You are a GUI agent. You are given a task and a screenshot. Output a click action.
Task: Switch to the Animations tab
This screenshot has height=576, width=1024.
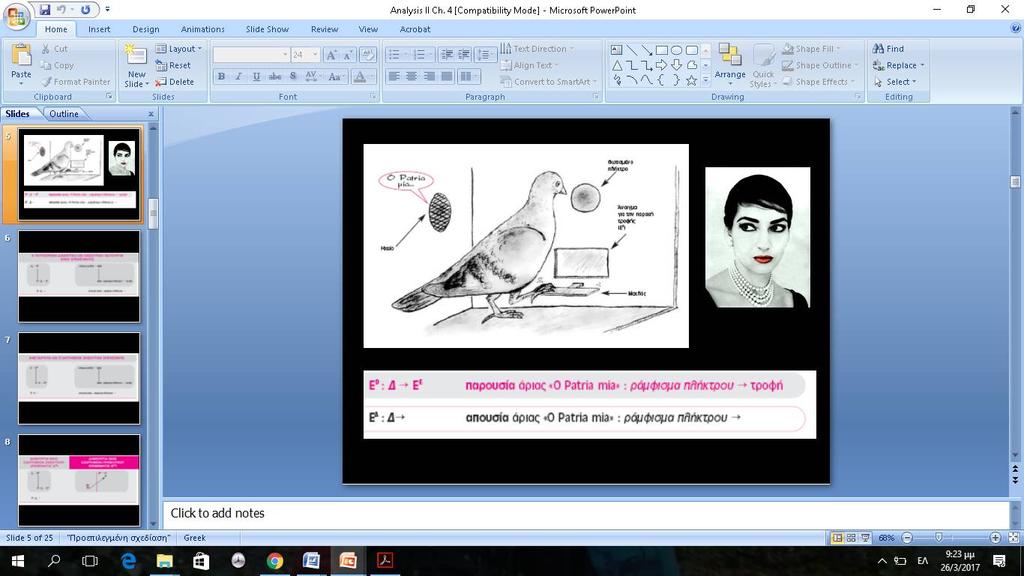pyautogui.click(x=202, y=29)
